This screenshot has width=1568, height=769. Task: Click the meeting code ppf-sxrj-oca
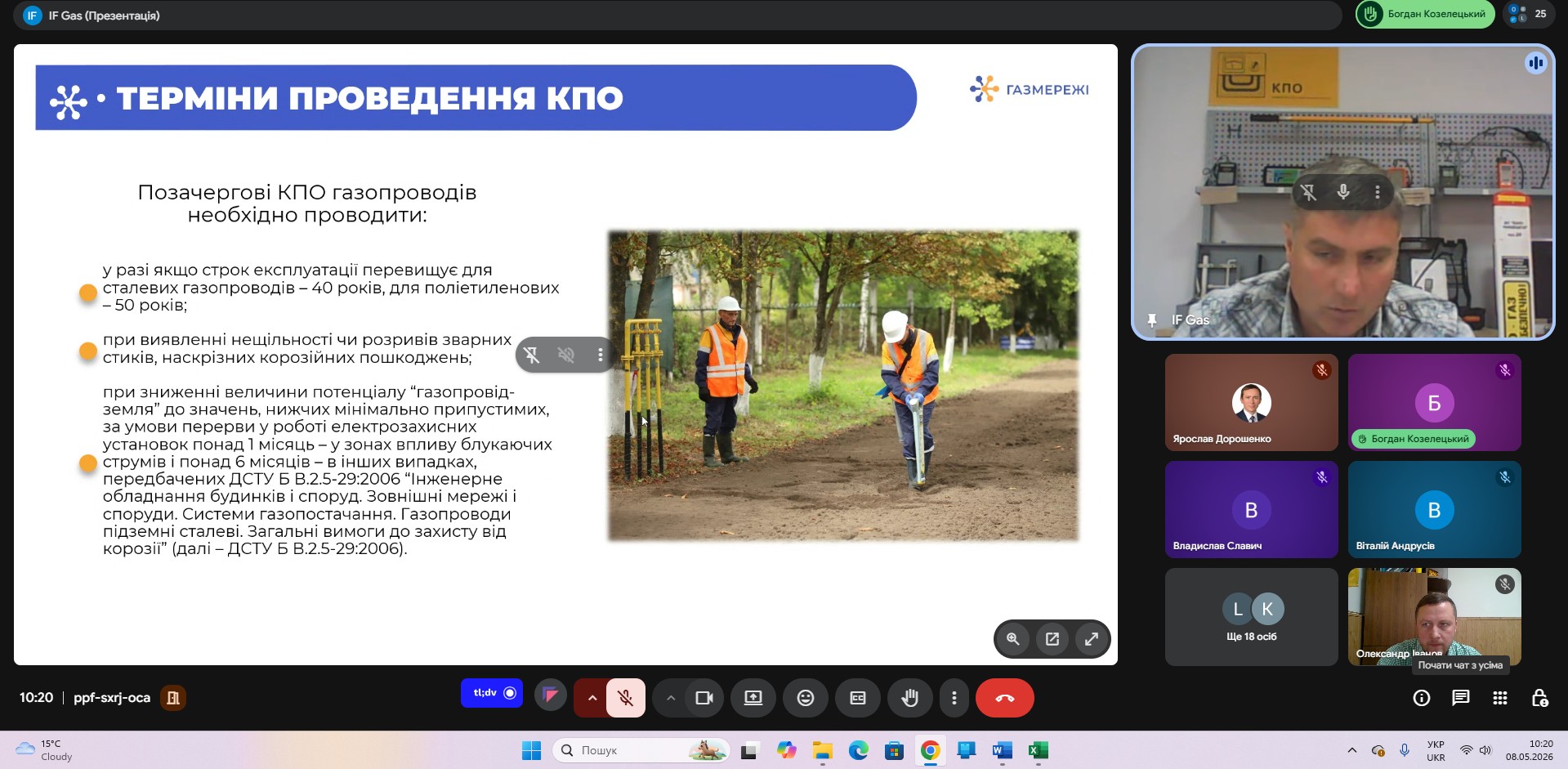[112, 698]
